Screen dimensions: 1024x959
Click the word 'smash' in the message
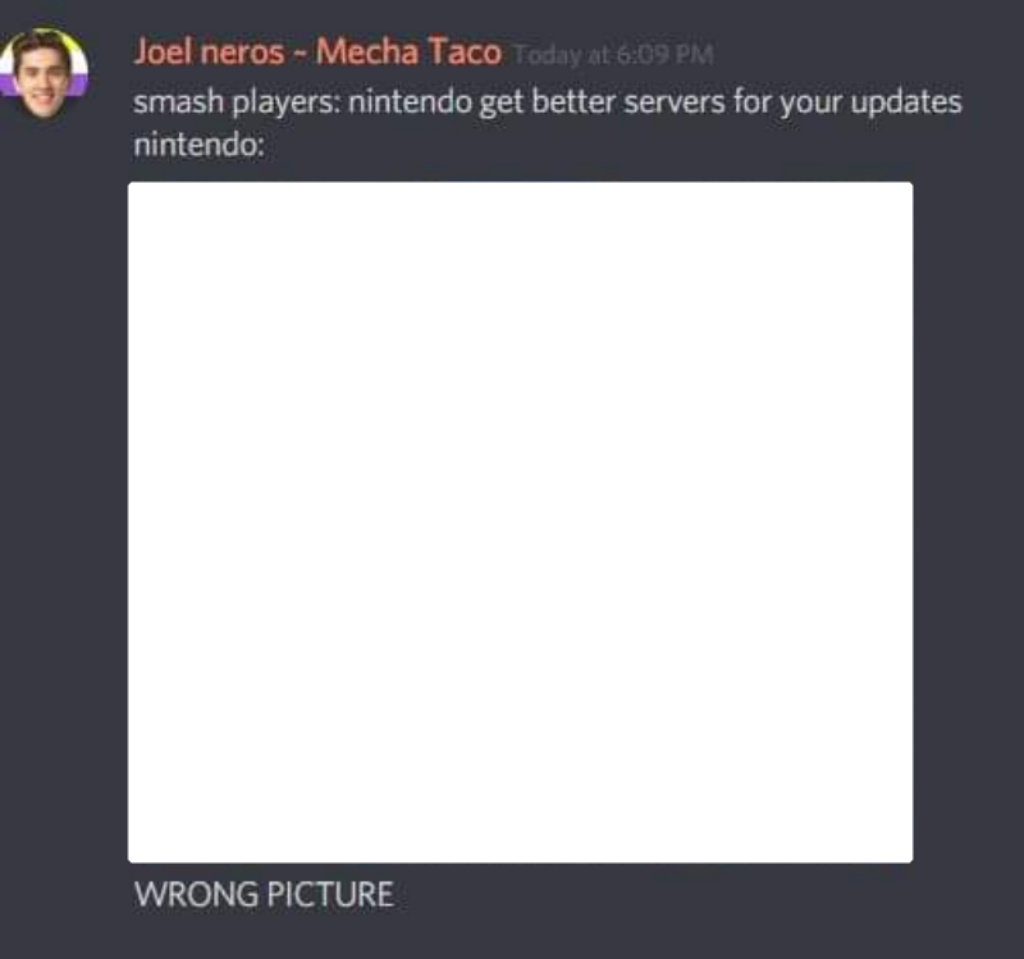click(x=178, y=102)
